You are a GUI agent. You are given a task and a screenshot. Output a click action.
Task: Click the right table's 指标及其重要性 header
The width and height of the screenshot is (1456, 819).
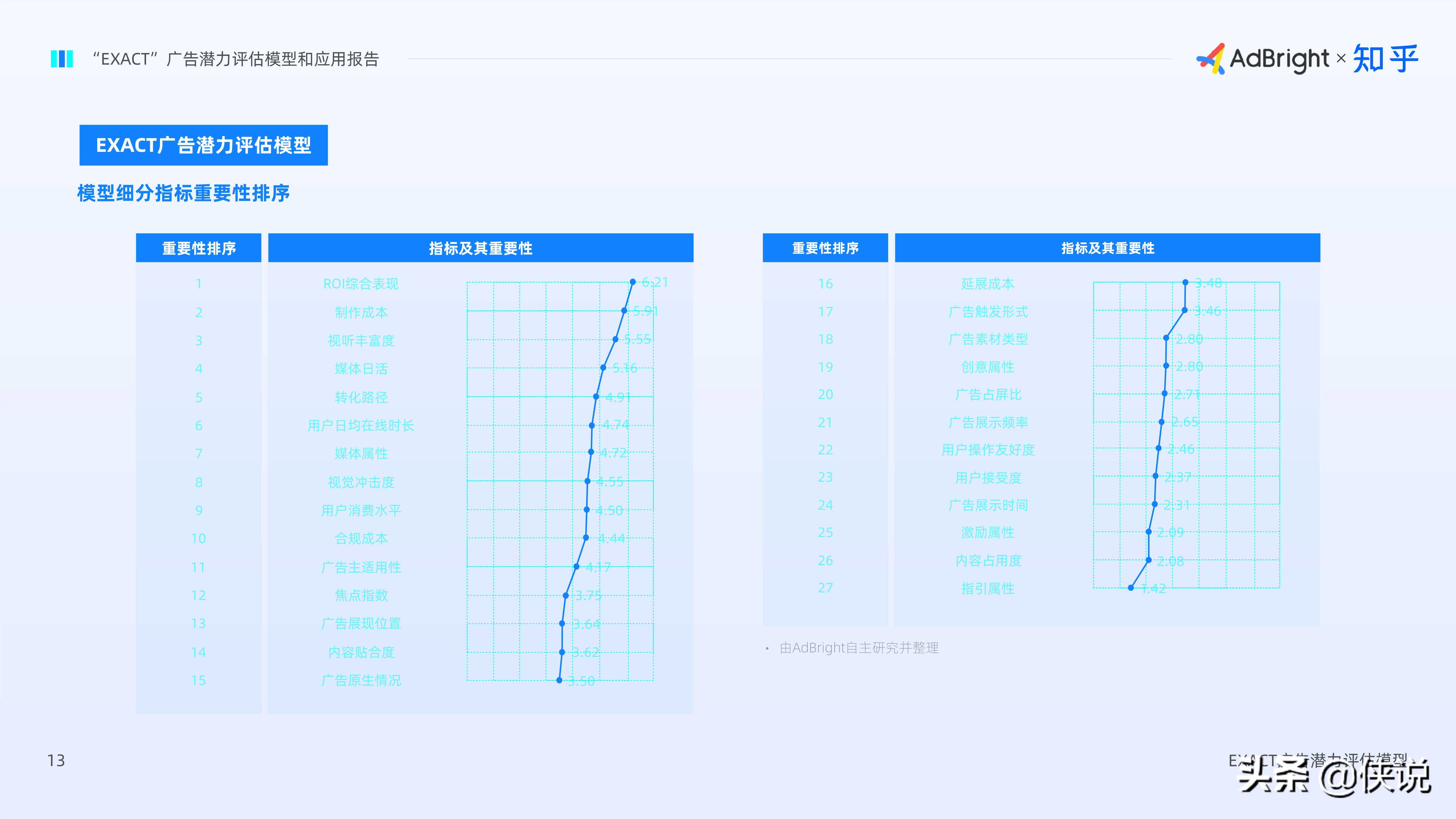coord(1107,248)
